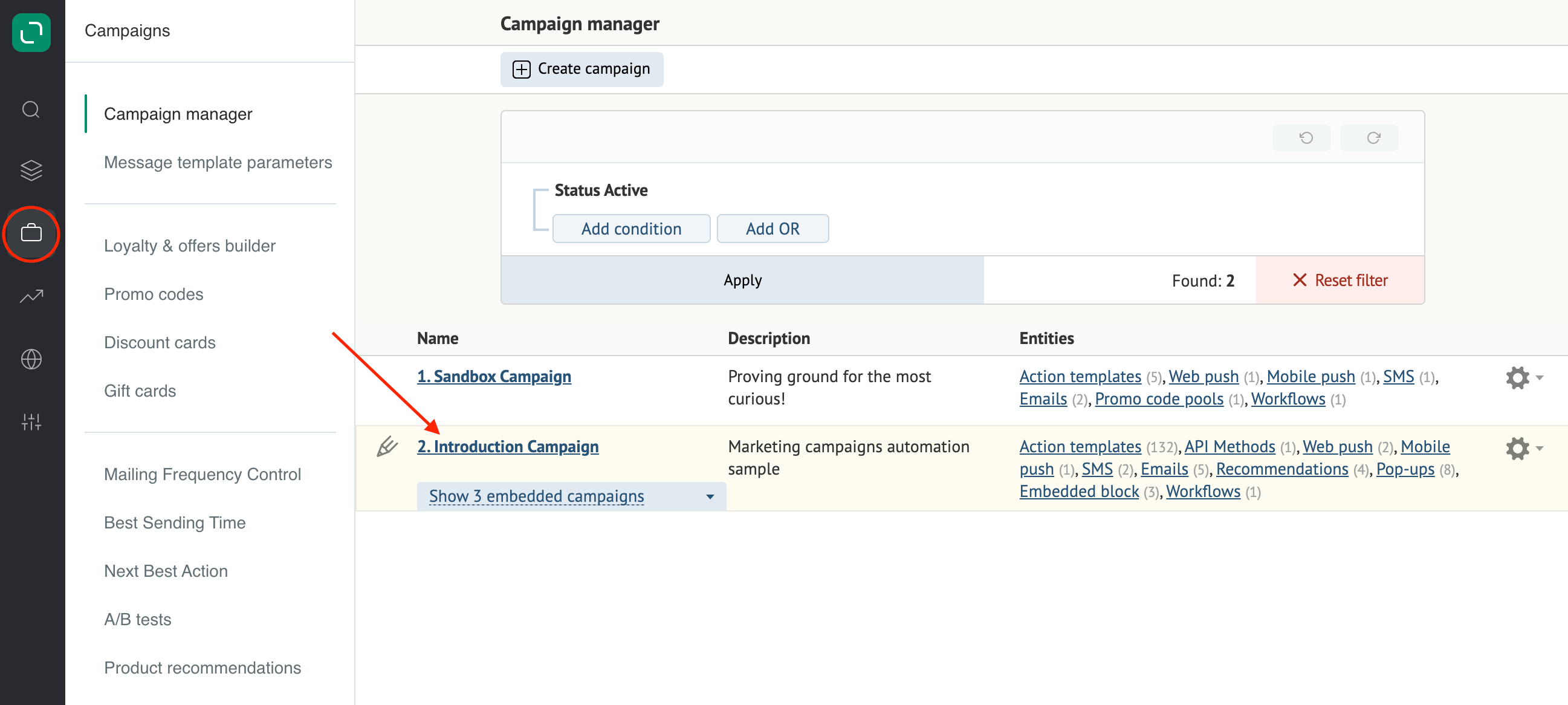Open the sliders settings sidebar icon
This screenshot has width=1568, height=705.
(31, 421)
